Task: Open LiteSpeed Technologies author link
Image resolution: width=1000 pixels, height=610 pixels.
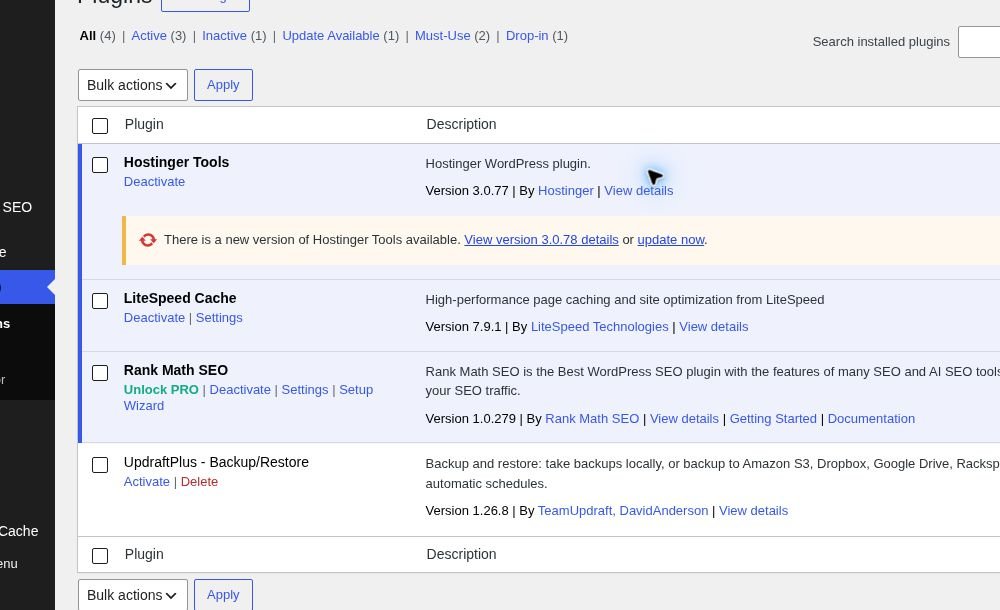Action: tap(599, 327)
